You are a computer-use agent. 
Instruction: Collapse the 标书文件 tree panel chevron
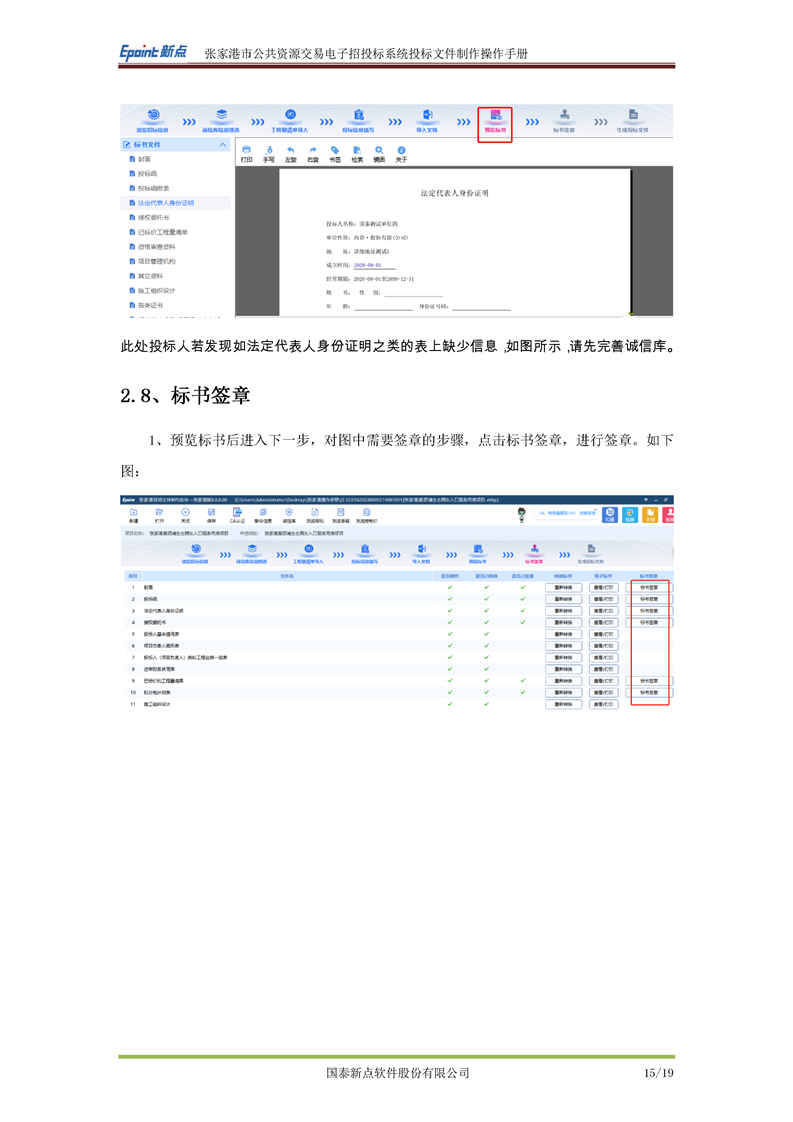click(x=223, y=145)
